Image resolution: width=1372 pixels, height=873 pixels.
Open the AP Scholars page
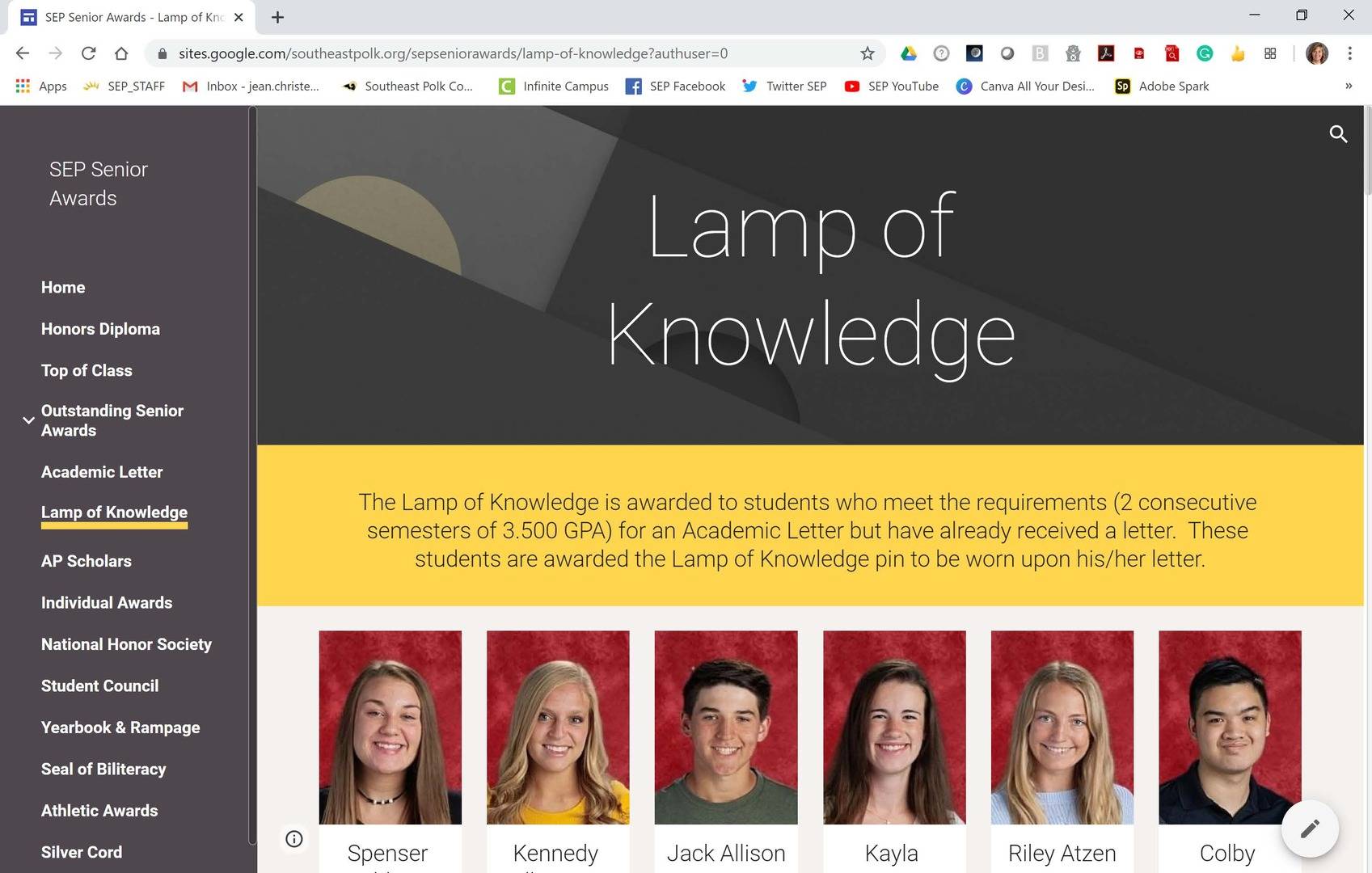pos(86,561)
